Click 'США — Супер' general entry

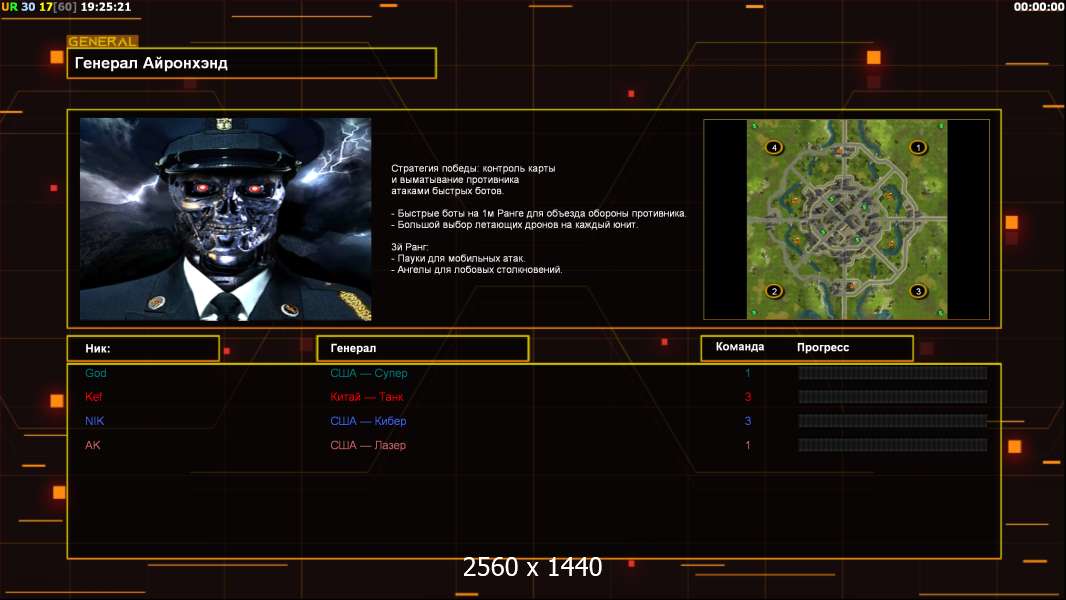tap(368, 373)
